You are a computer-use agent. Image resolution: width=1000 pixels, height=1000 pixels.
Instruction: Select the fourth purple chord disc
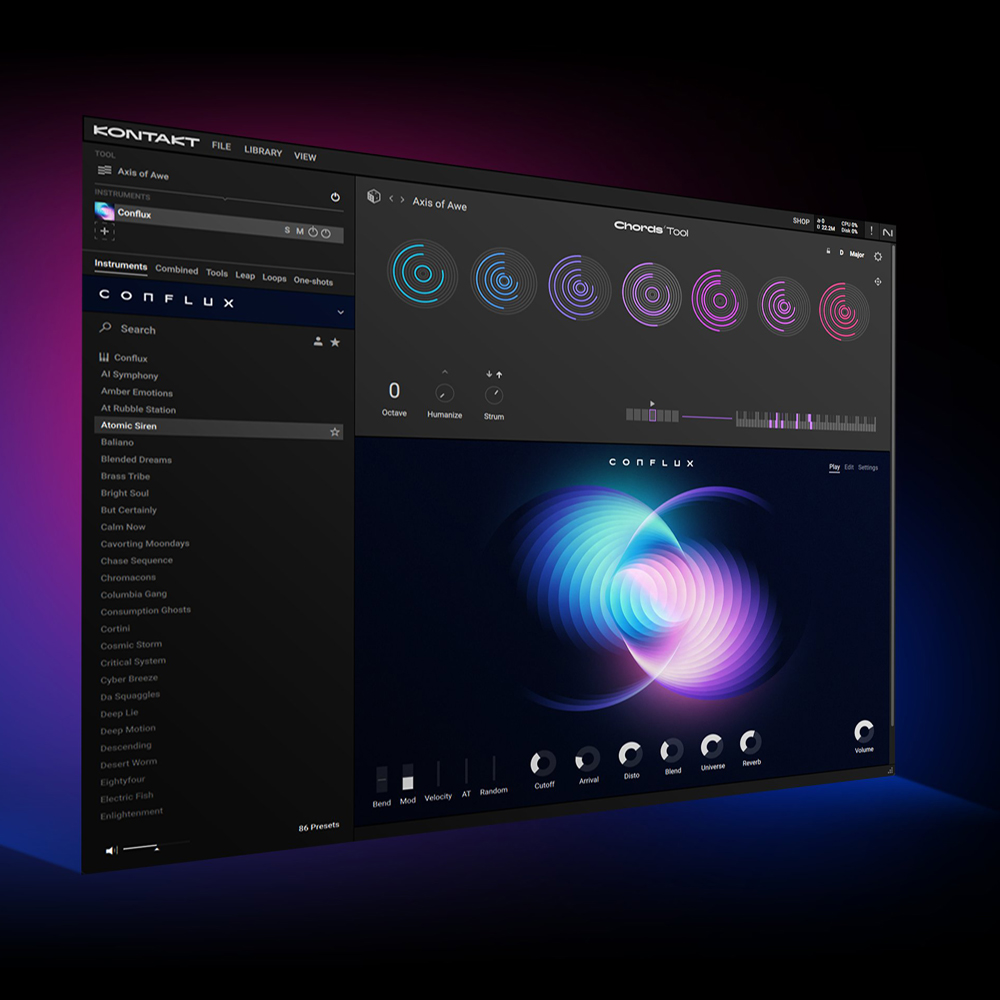coord(651,295)
